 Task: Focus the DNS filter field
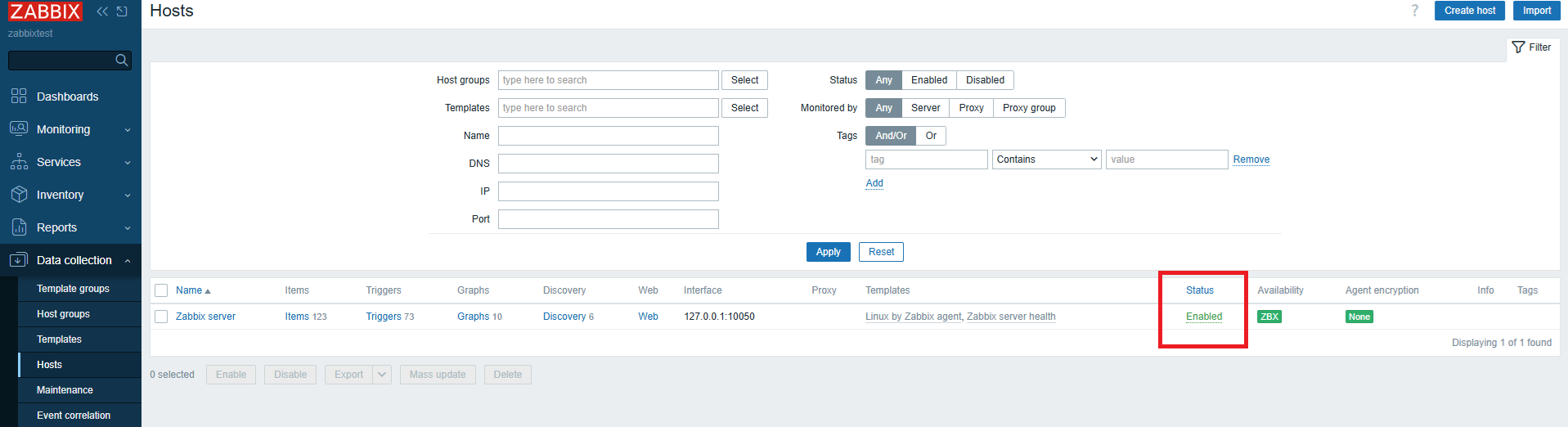coord(609,164)
